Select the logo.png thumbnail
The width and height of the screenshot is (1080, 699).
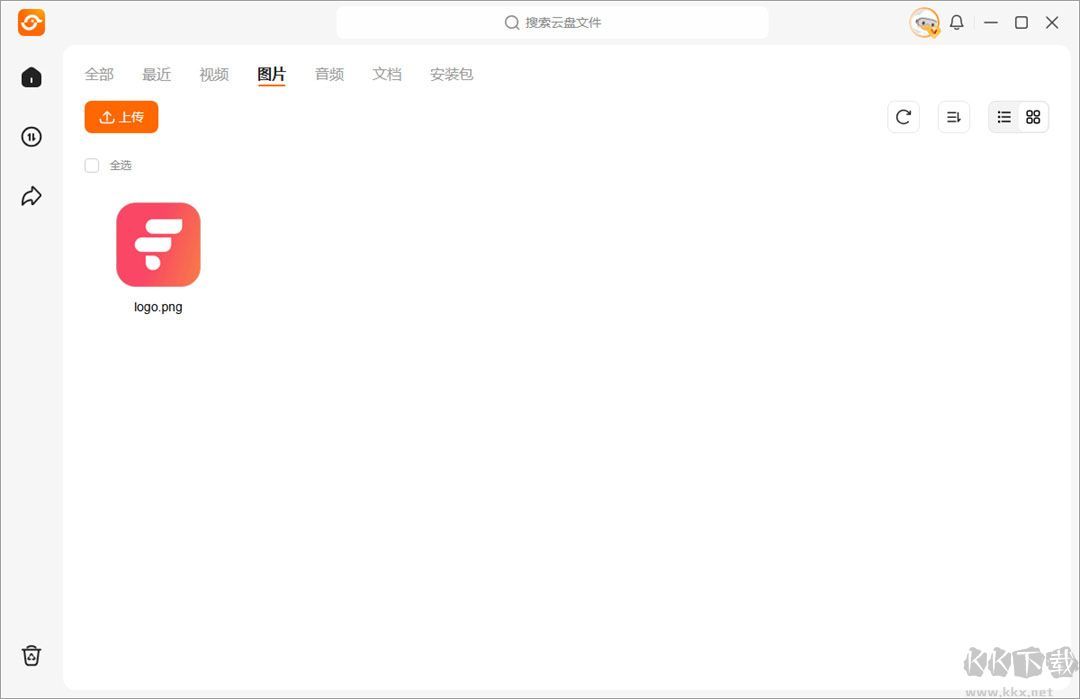pyautogui.click(x=158, y=244)
